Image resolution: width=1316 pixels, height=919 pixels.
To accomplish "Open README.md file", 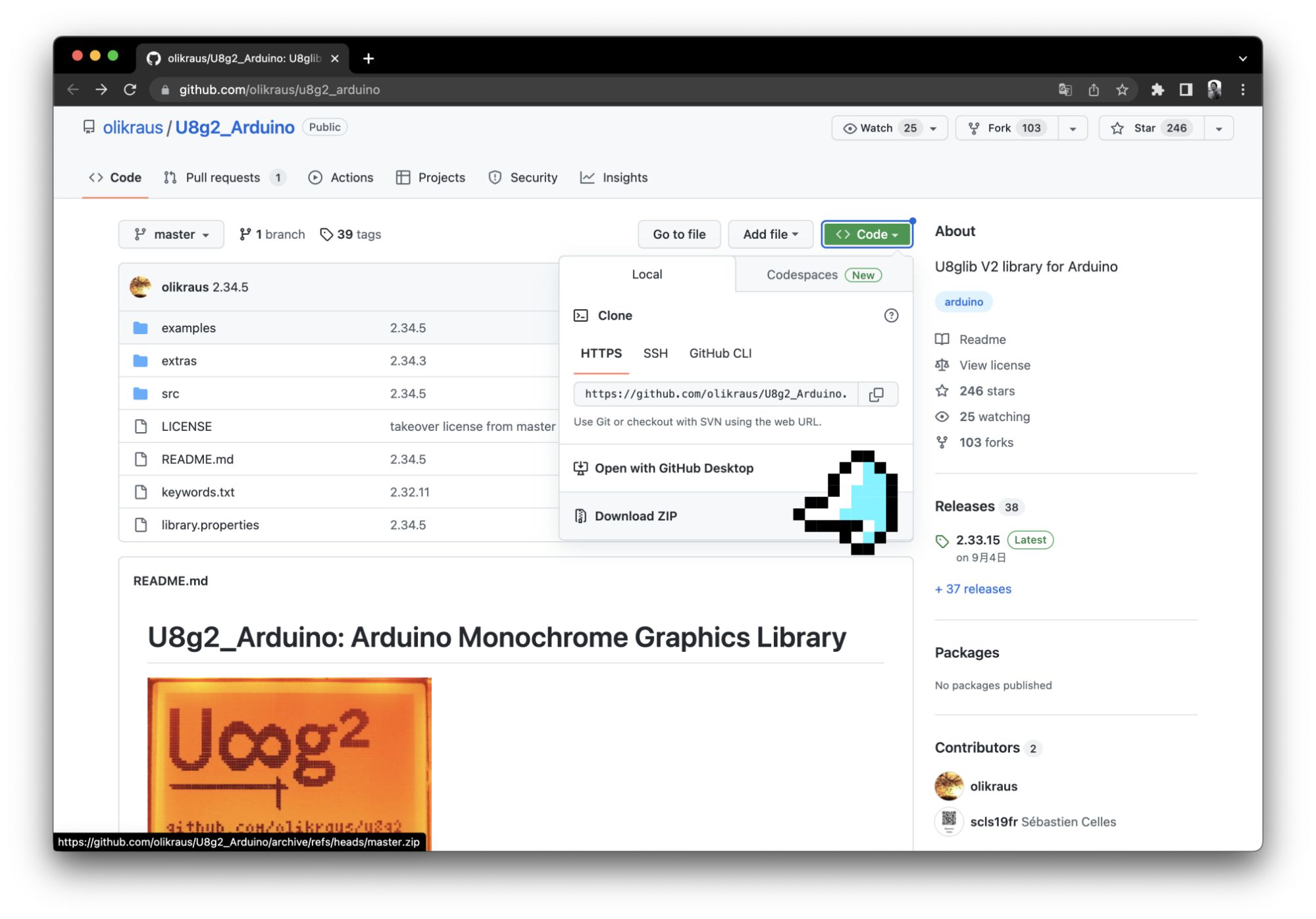I will coord(197,459).
